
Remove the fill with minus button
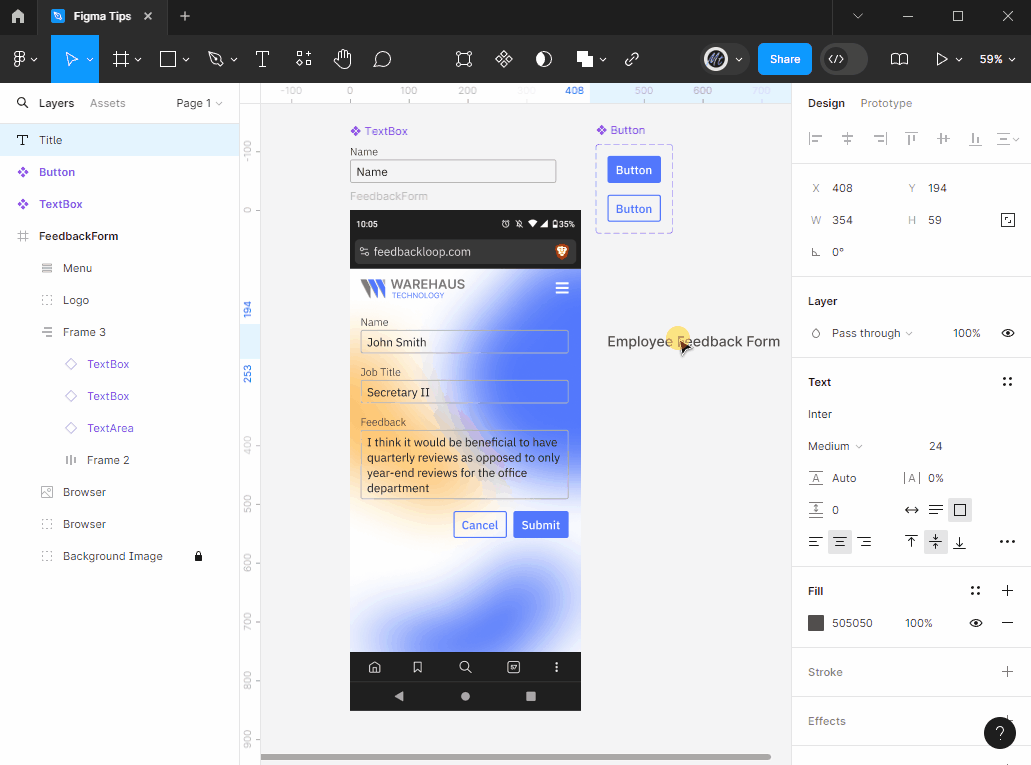[1007, 623]
